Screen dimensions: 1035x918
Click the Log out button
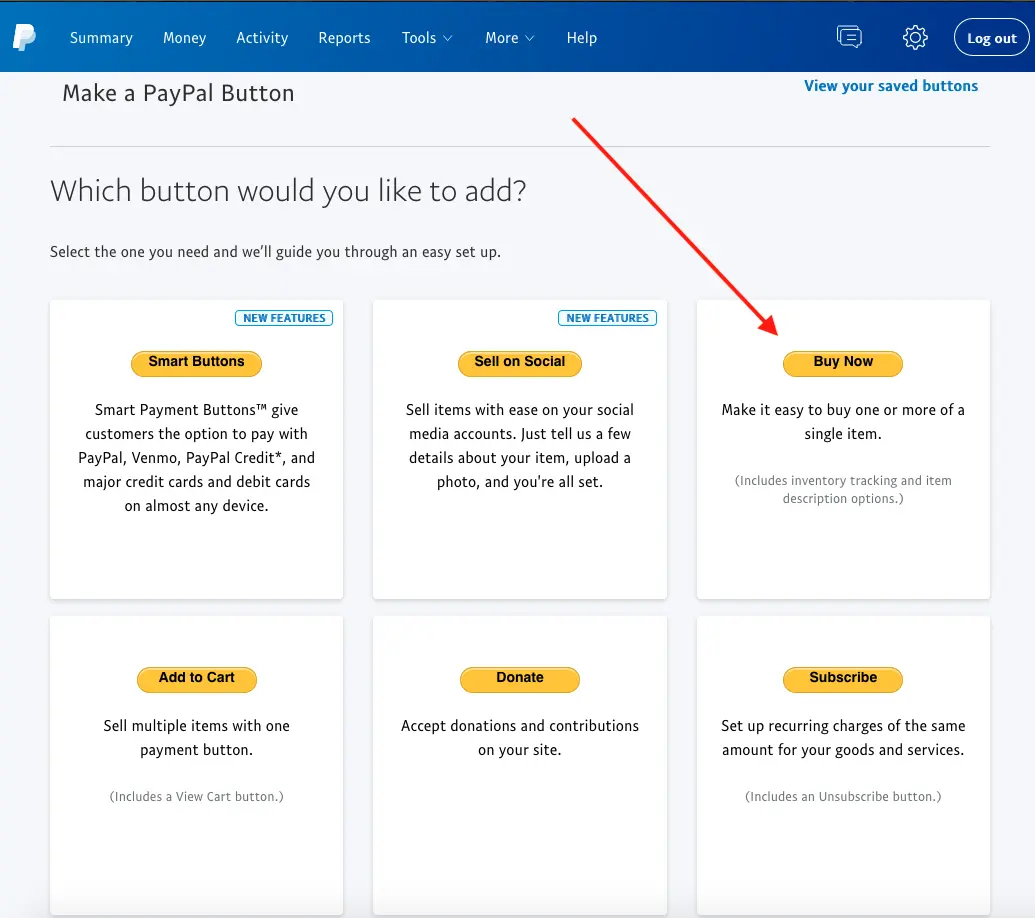pos(991,38)
